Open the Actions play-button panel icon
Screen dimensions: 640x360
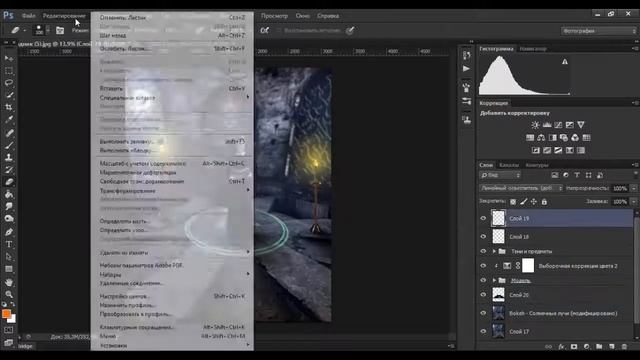(x=466, y=69)
